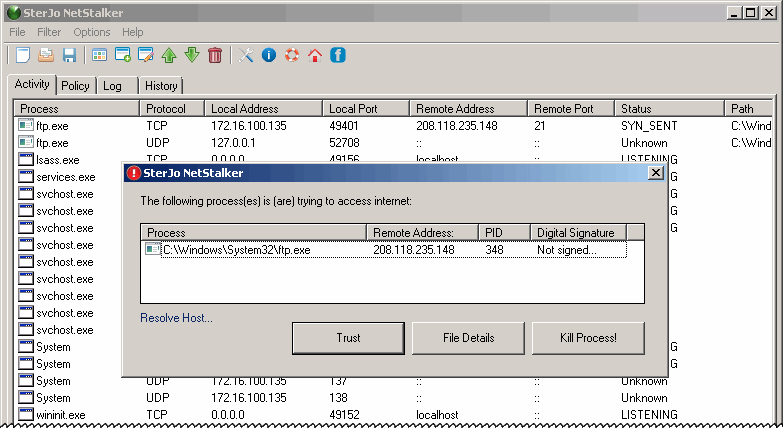The width and height of the screenshot is (783, 428).
Task: Open the Options menu
Action: (92, 32)
